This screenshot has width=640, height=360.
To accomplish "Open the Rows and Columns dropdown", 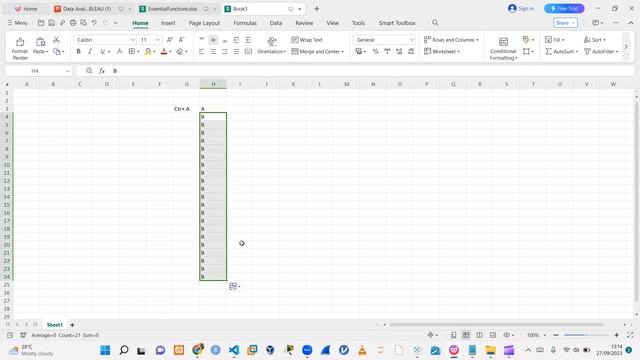I will 451,40.
